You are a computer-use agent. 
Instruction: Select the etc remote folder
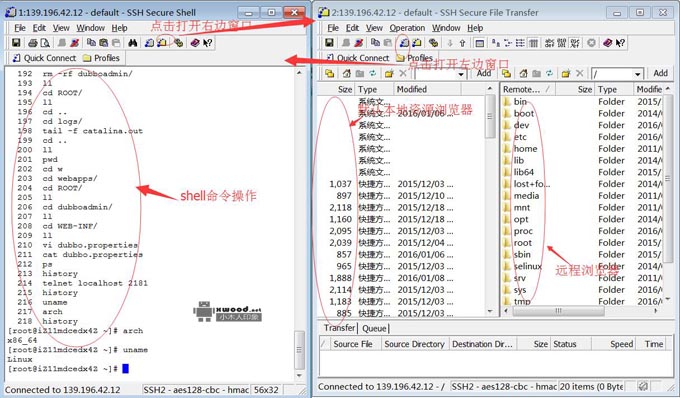click(520, 137)
